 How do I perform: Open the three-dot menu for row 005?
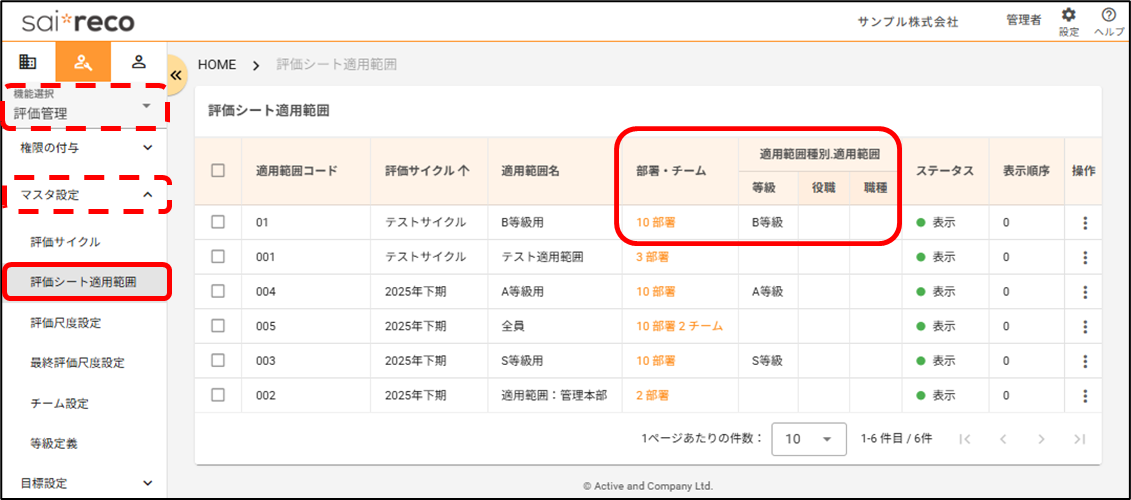pyautogui.click(x=1085, y=326)
